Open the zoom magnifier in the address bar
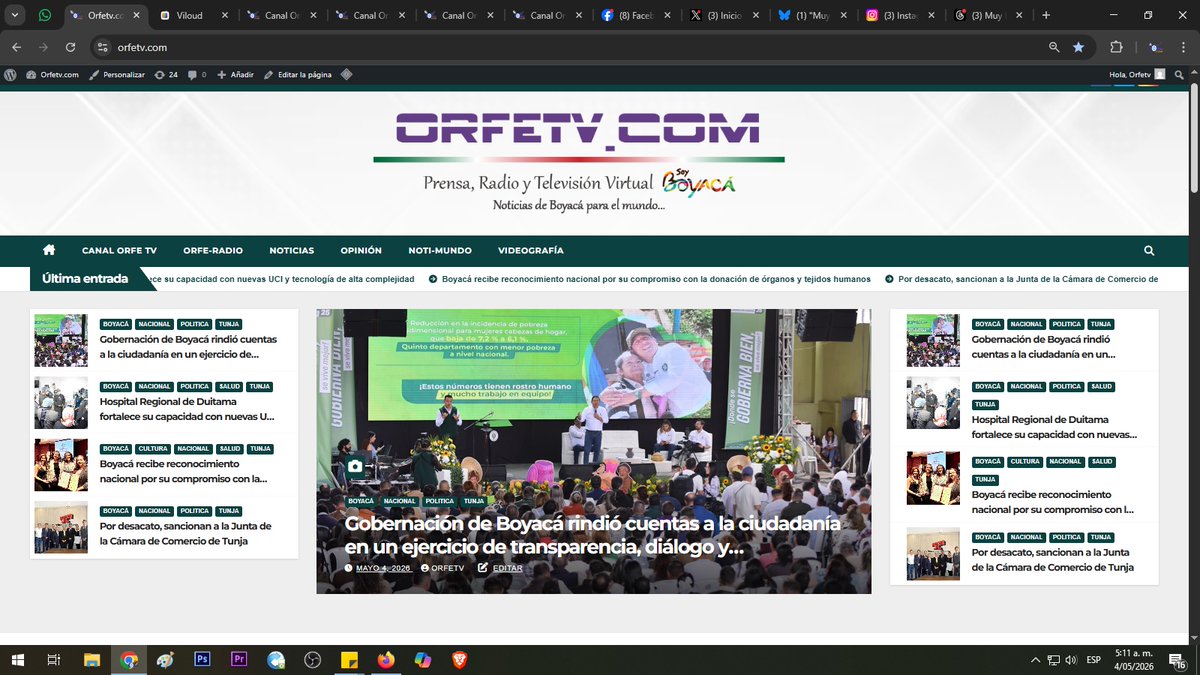Screen dimensions: 1200x675 pos(1054,47)
